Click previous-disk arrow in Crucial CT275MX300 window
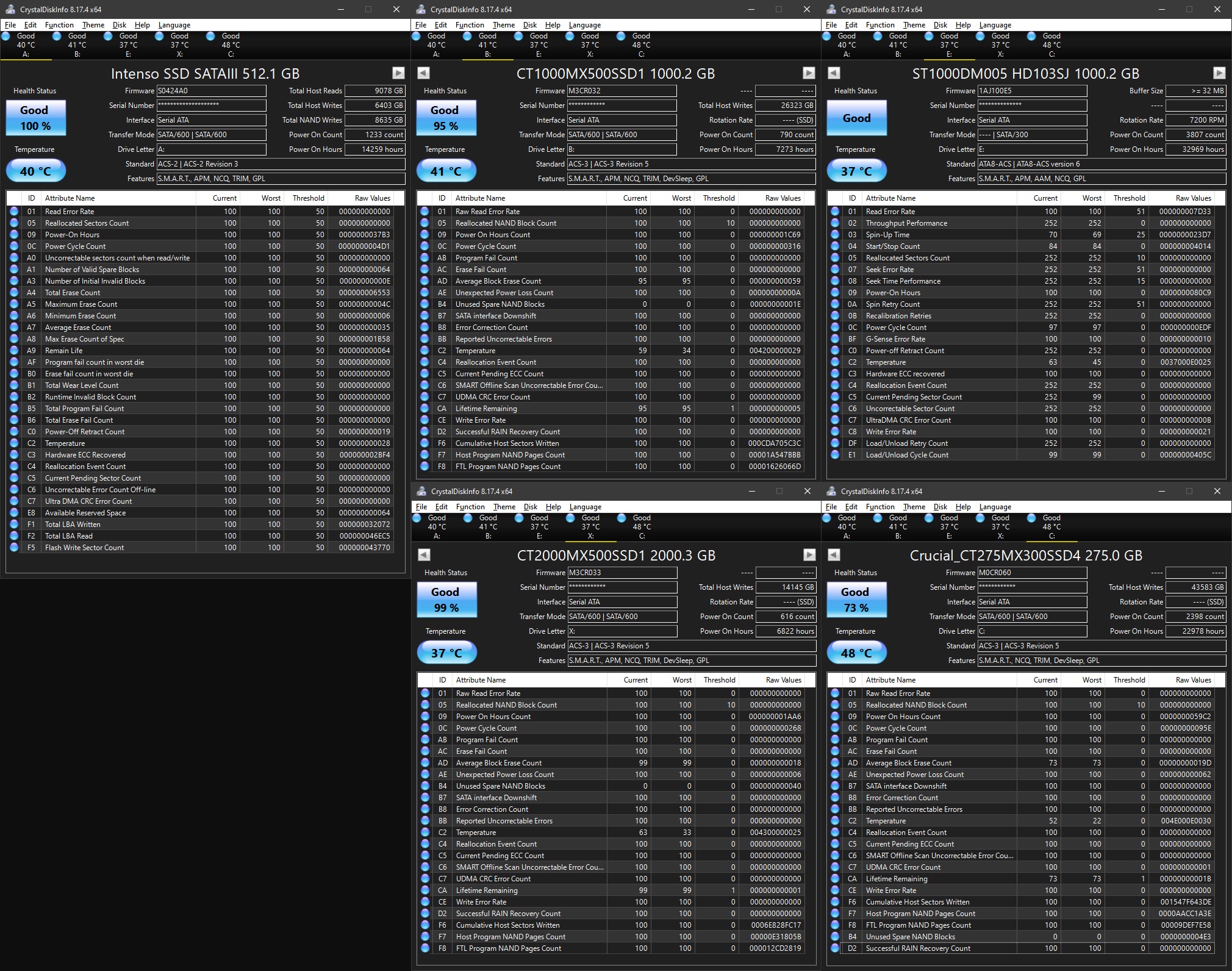Screen dimensions: 1232x971 (x=834, y=555)
